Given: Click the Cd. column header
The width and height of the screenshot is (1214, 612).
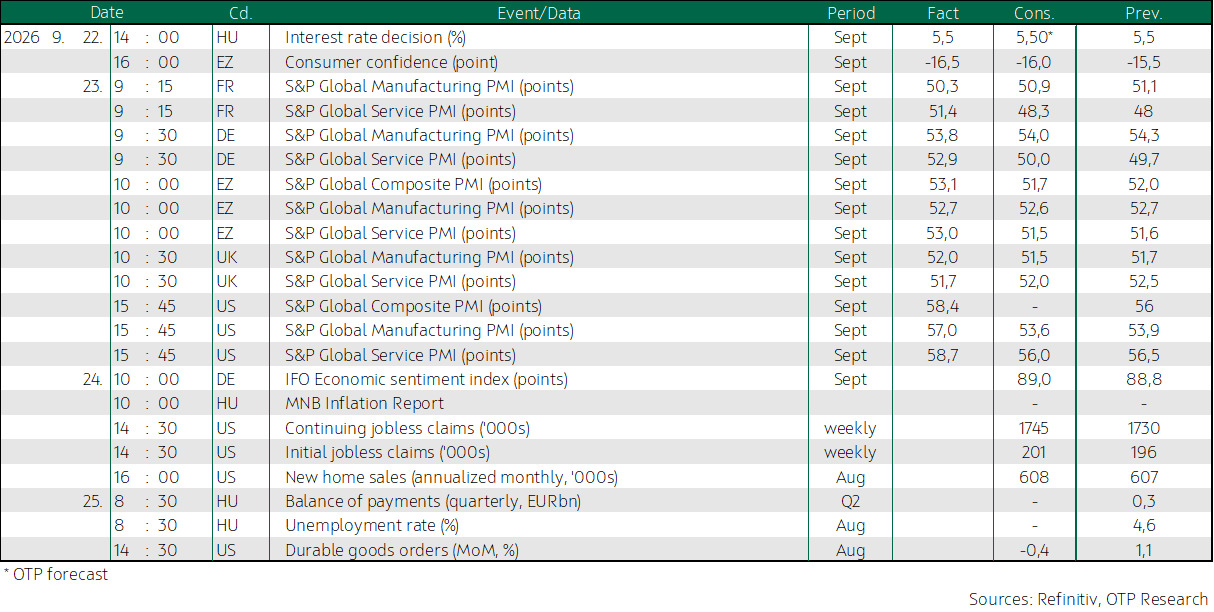Looking at the screenshot, I should tap(239, 13).
